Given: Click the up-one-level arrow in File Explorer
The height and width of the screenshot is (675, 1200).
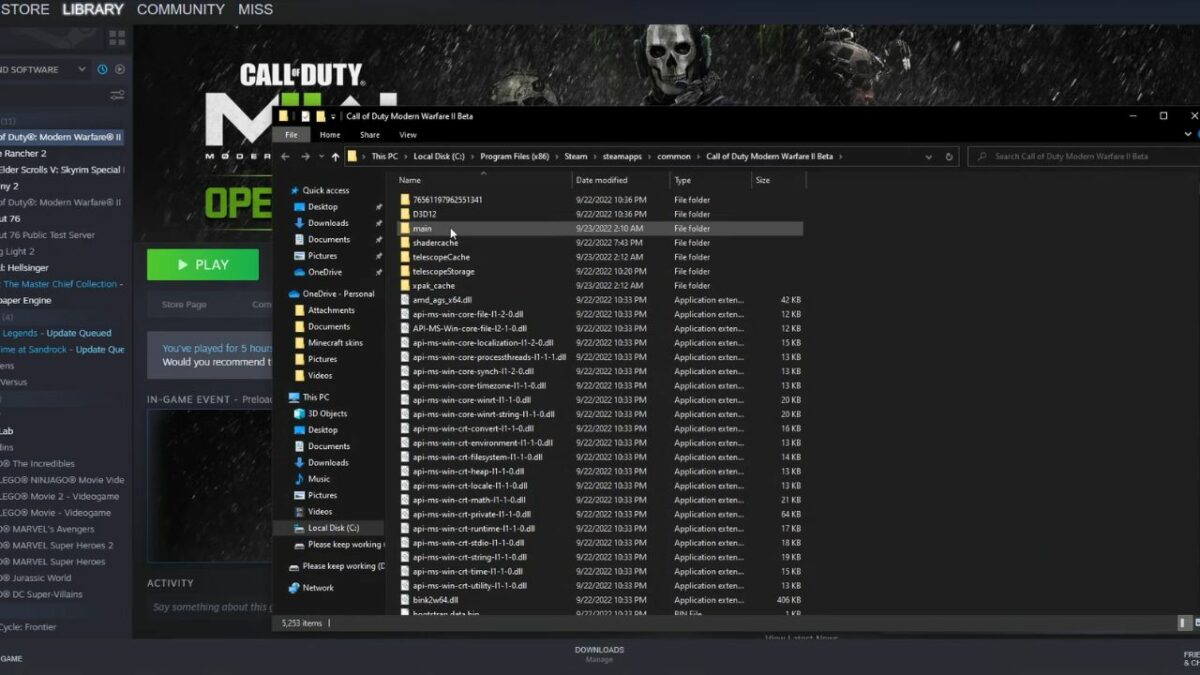Looking at the screenshot, I should (335, 156).
